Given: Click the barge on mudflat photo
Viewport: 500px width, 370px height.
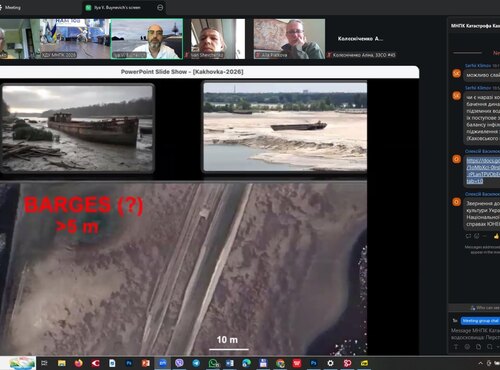Looking at the screenshot, I should click(x=77, y=128).
